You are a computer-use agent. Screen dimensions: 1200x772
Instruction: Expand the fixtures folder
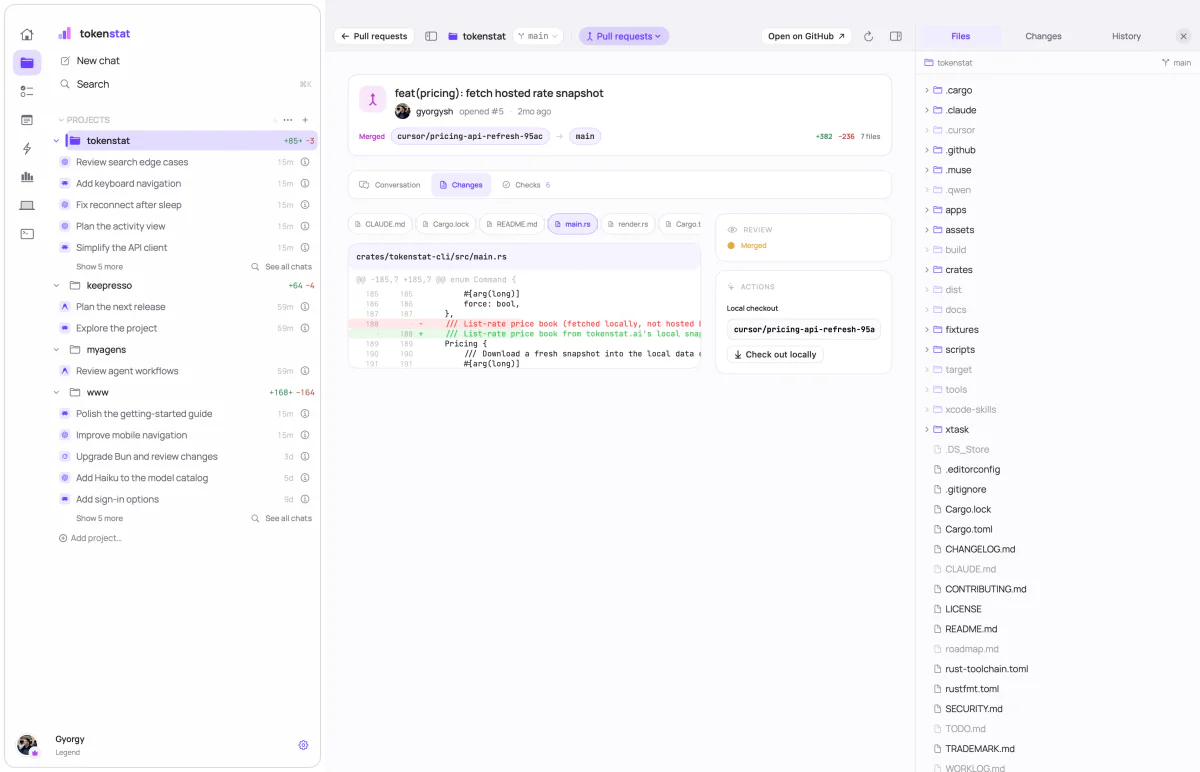[927, 330]
